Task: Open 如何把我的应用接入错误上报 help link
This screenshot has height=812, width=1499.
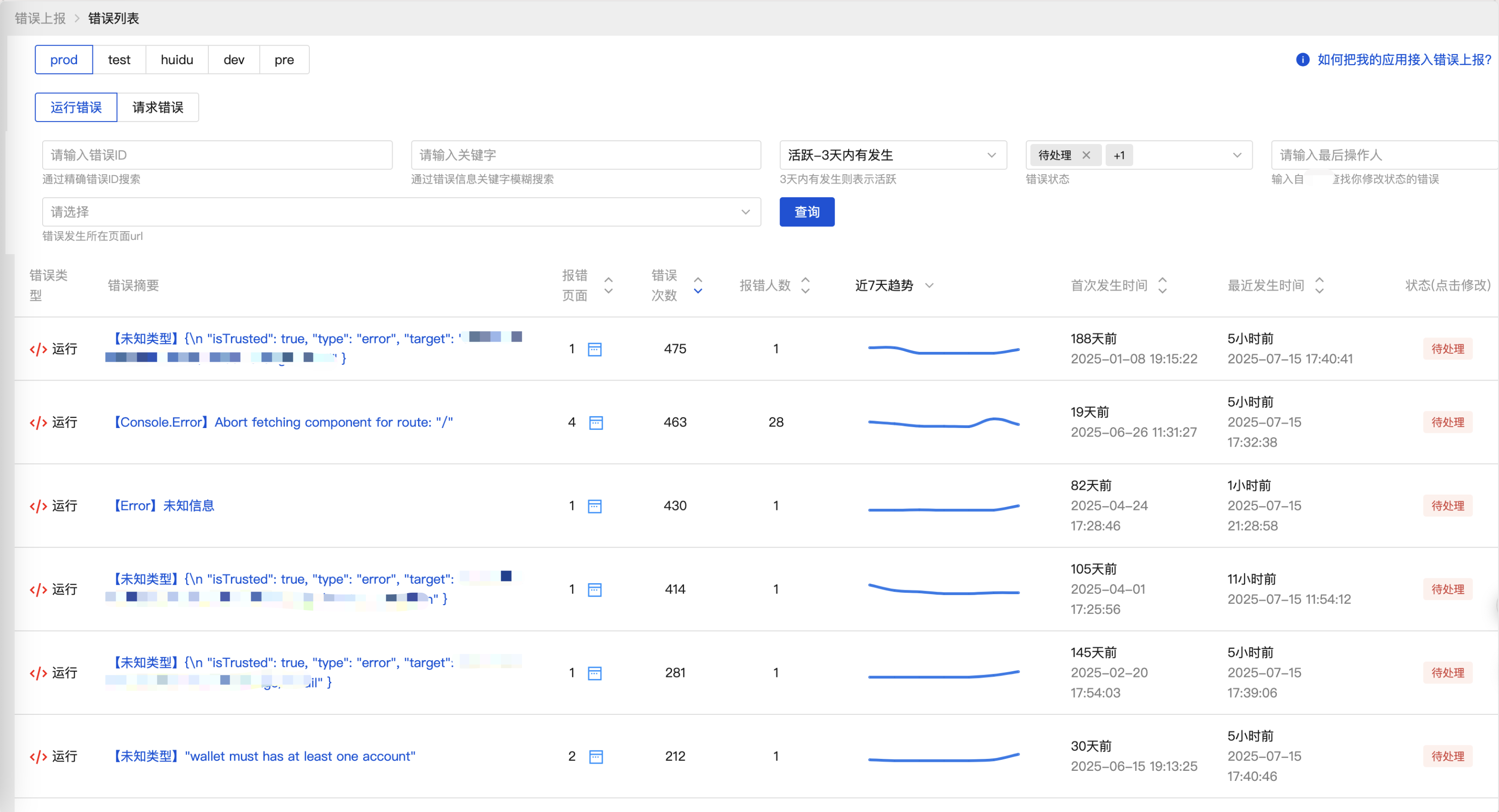Action: pos(1404,60)
